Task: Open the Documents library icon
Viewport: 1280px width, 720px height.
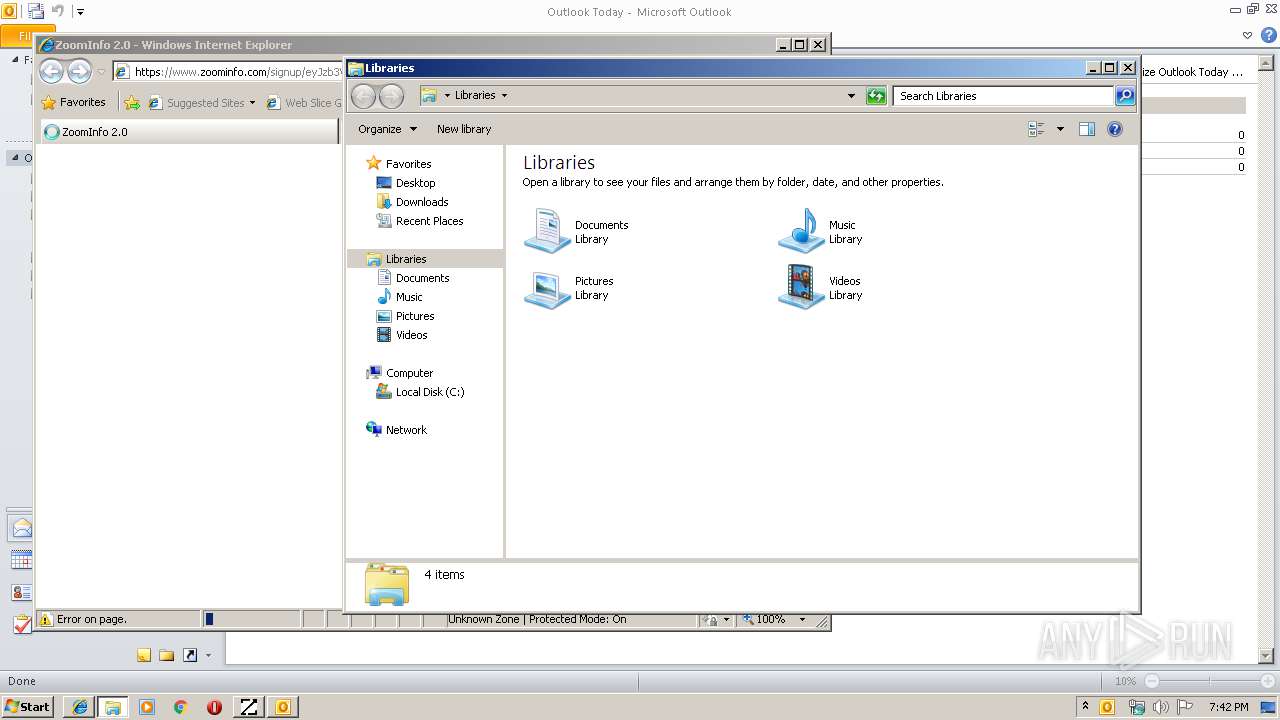Action: click(x=547, y=231)
